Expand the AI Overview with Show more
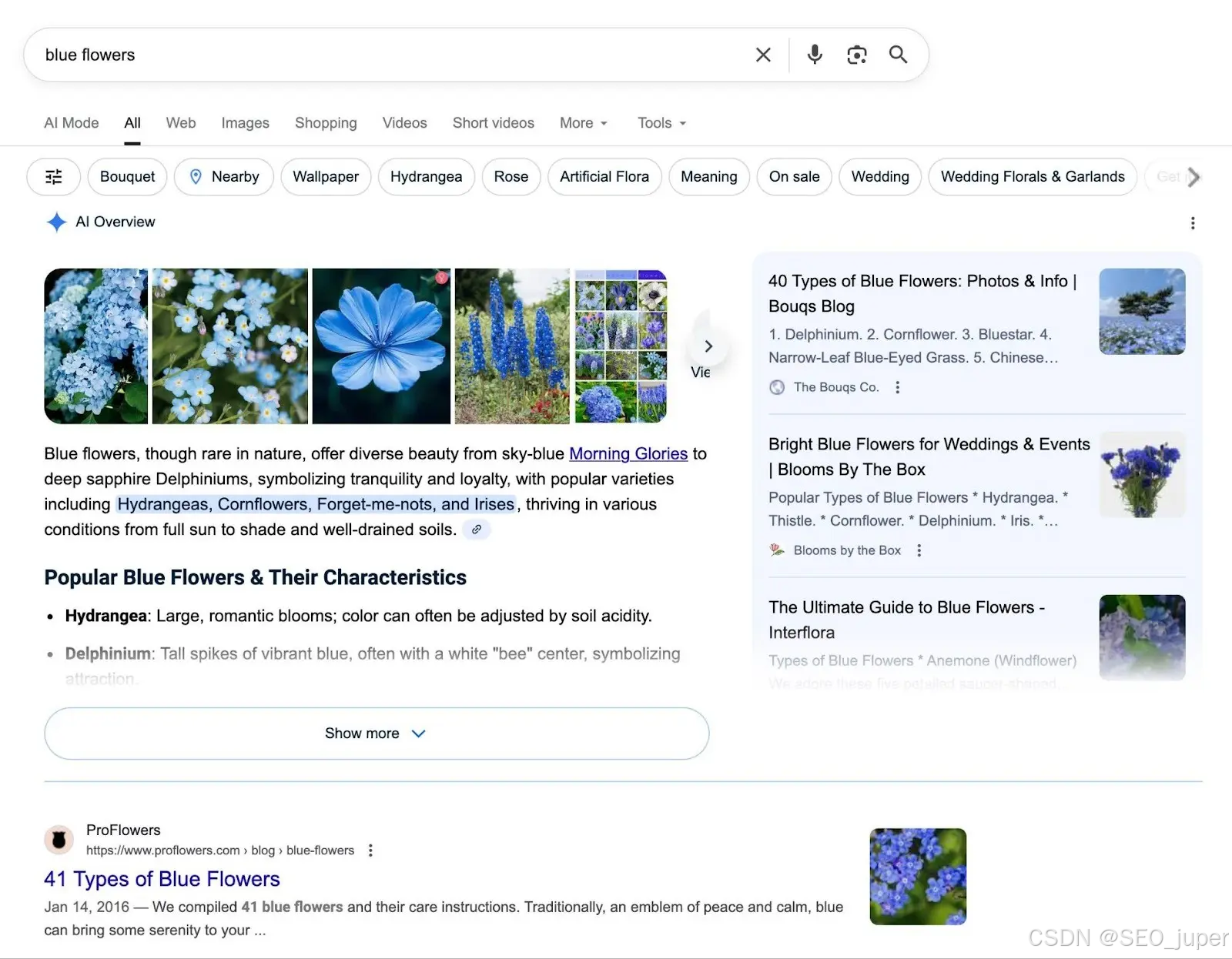Image resolution: width=1232 pixels, height=959 pixels. point(377,733)
